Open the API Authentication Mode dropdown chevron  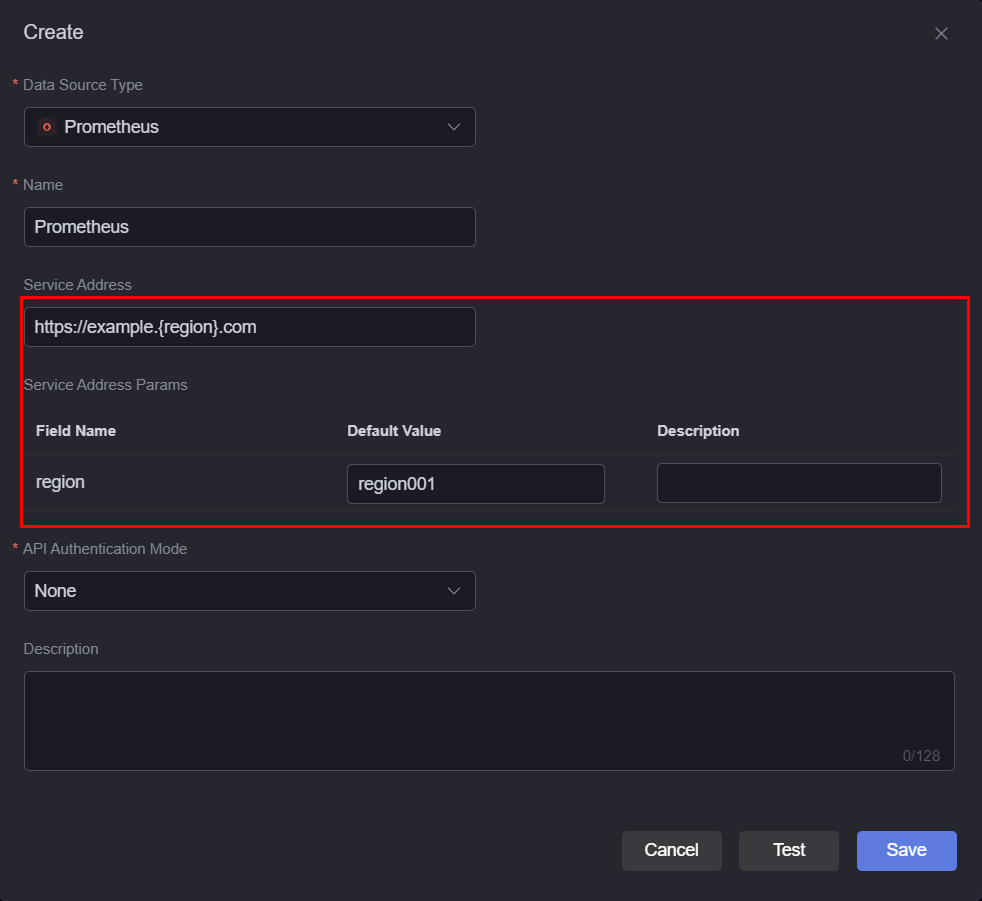pos(454,591)
